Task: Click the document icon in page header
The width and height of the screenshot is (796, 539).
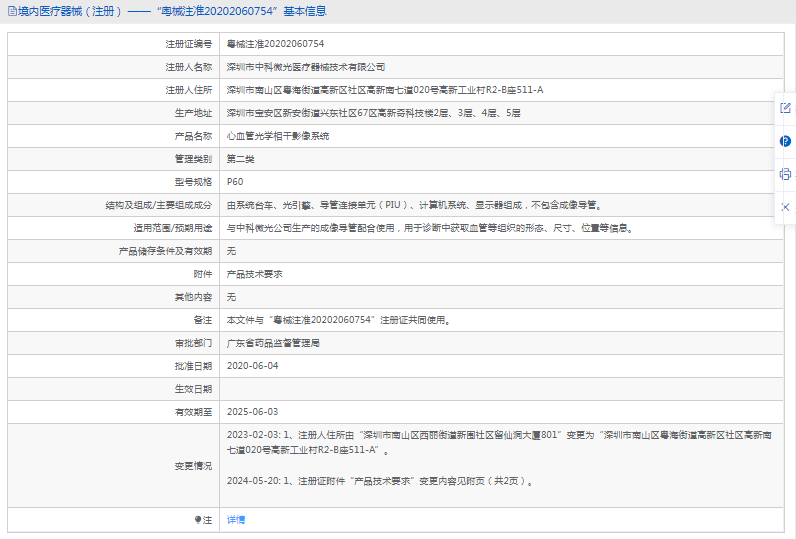Action: [12, 11]
